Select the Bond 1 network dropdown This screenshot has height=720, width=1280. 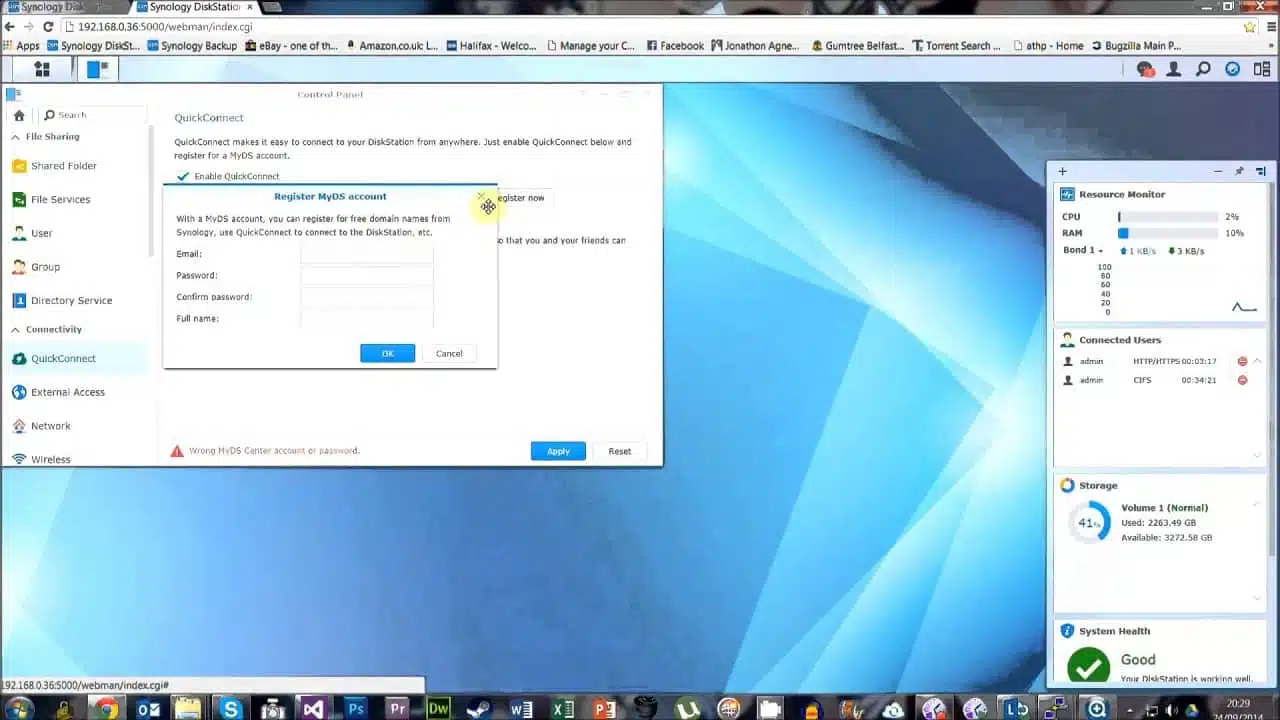(x=1083, y=250)
